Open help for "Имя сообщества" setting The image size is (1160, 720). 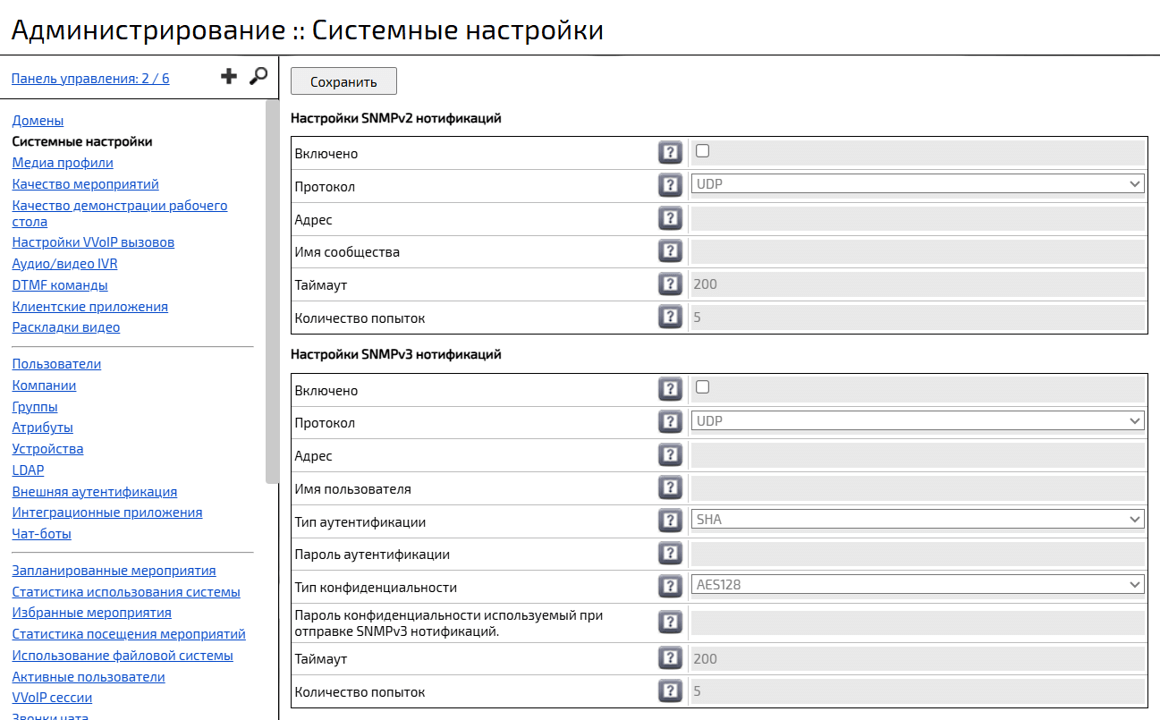tap(670, 250)
